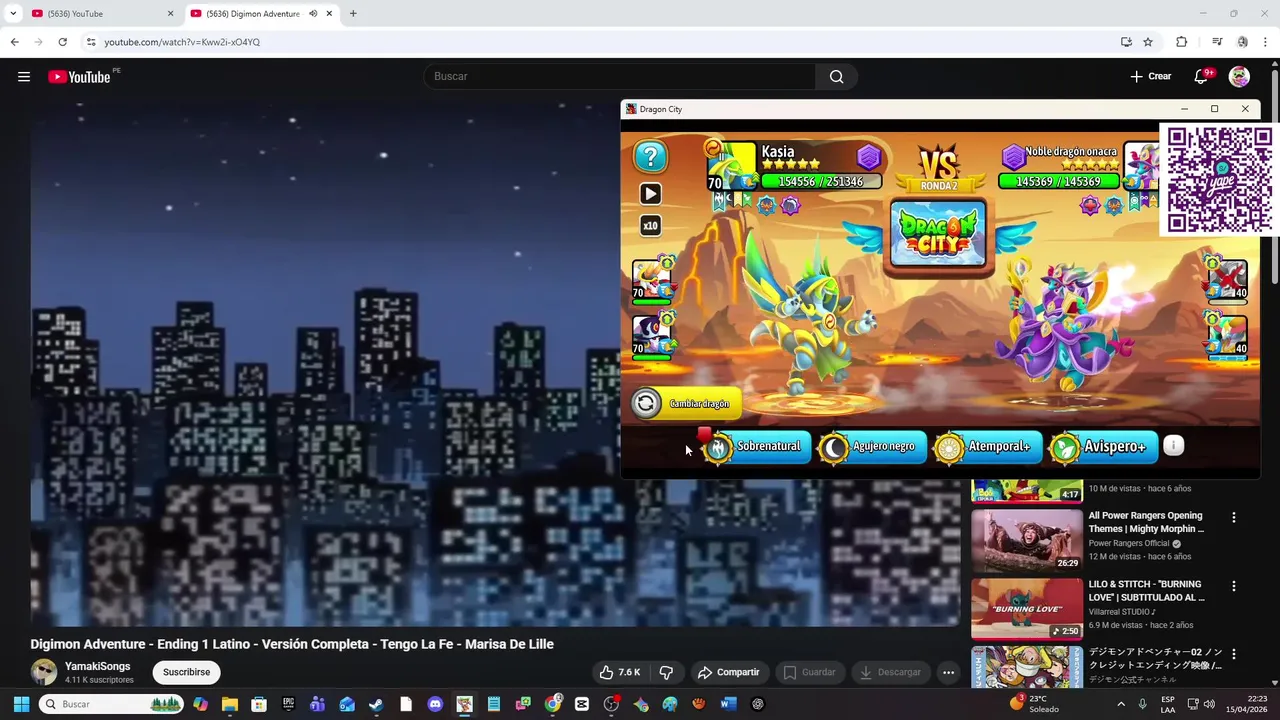Open YouTube account avatar
This screenshot has width=1280, height=720.
point(1239,77)
